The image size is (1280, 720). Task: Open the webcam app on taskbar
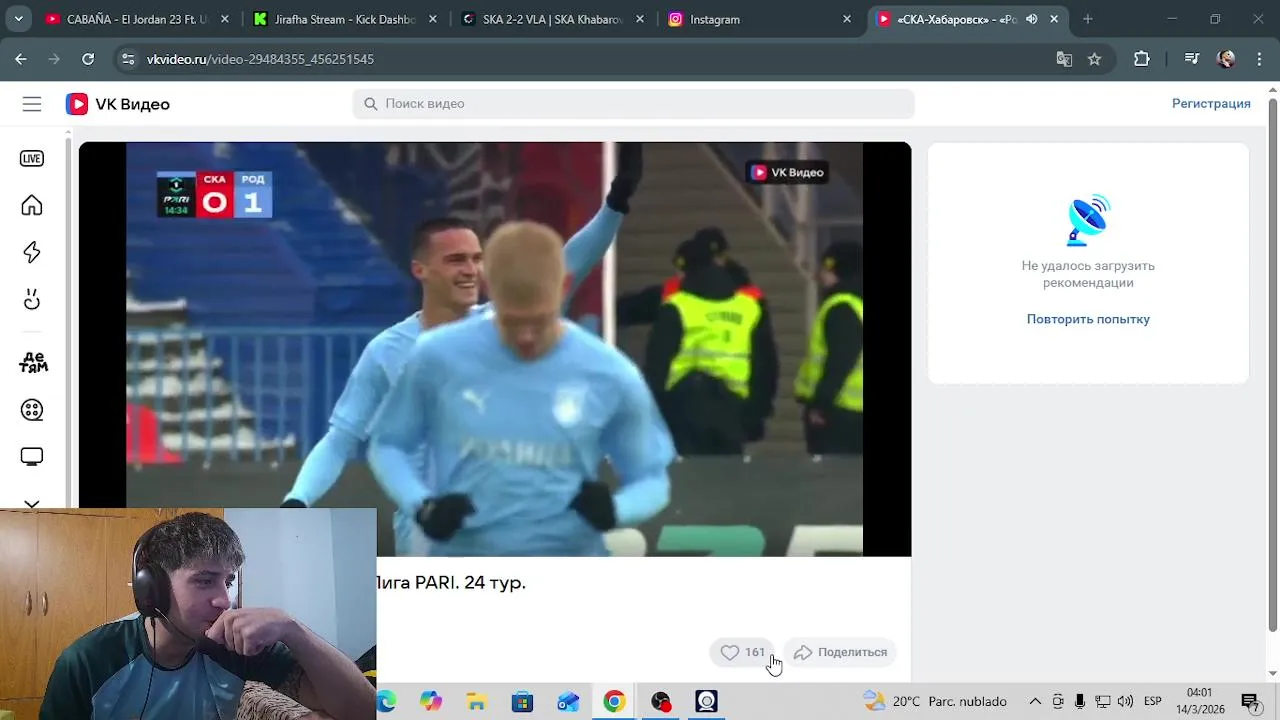pyautogui.click(x=706, y=701)
